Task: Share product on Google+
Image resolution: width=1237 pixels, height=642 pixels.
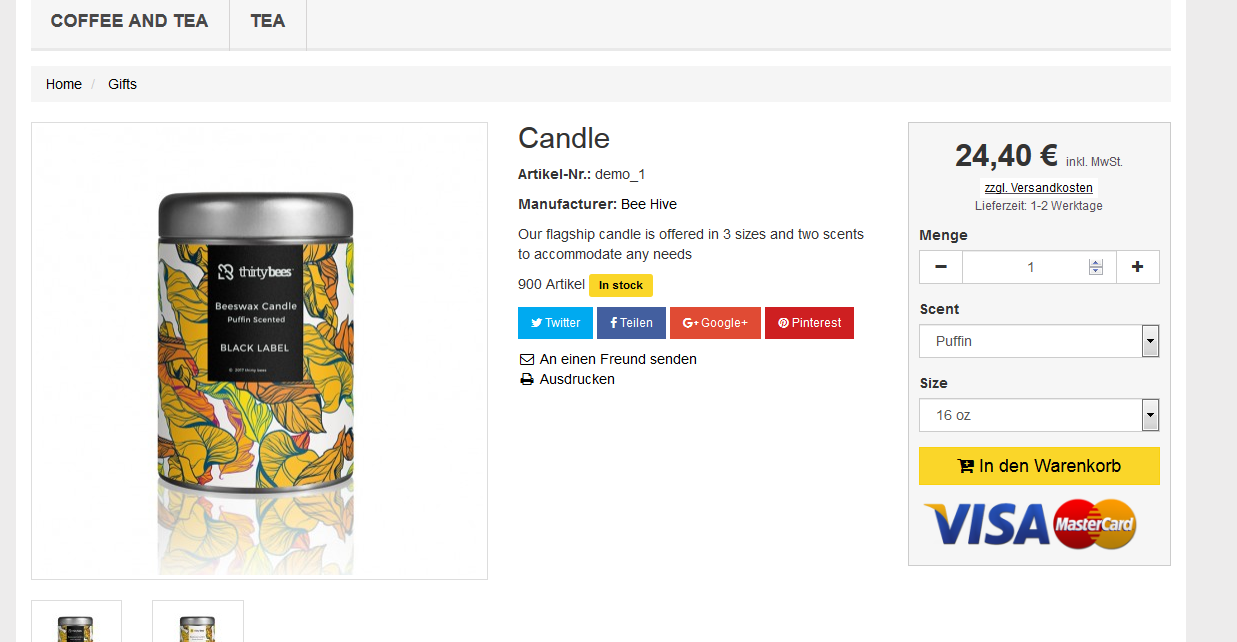Action: click(715, 323)
